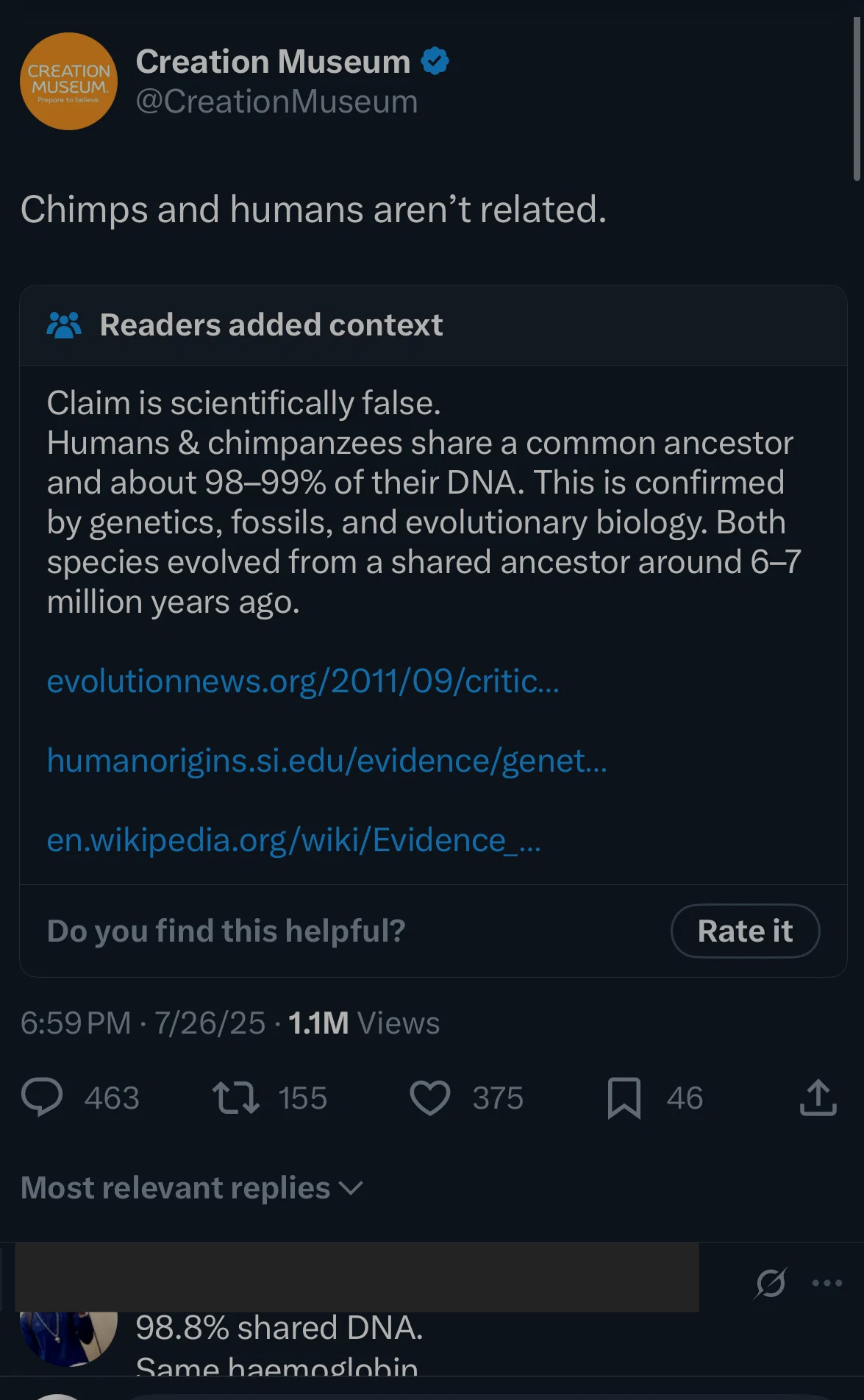Click Rate it on the added context

pos(745,930)
